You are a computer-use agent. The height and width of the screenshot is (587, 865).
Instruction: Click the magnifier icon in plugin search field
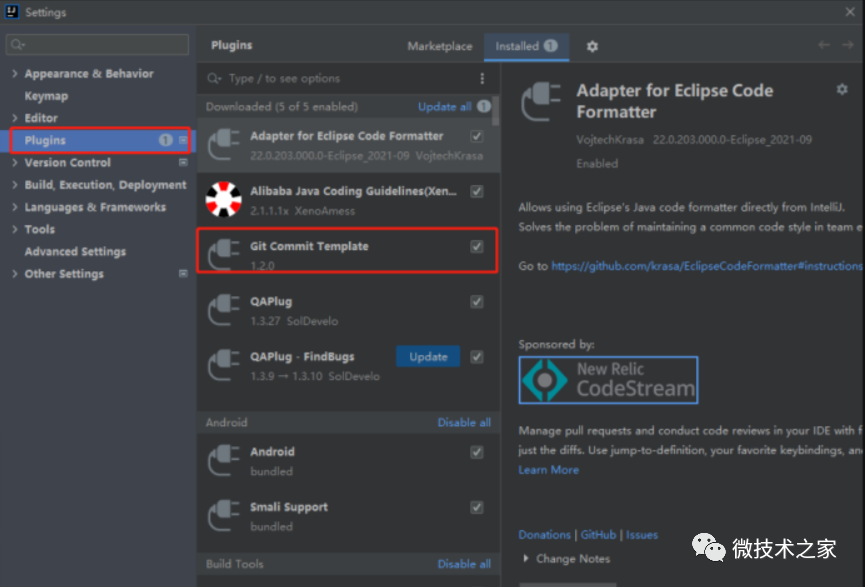click(214, 79)
